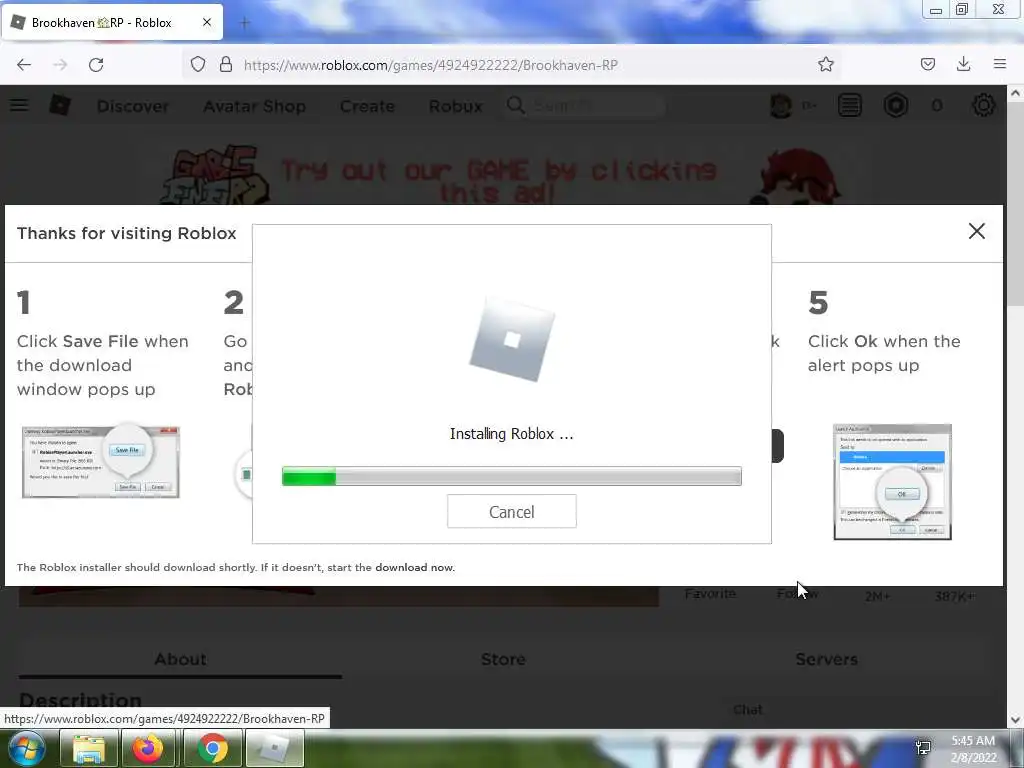1024x768 pixels.
Task: Cancel the Roblox installation
Action: tap(511, 511)
